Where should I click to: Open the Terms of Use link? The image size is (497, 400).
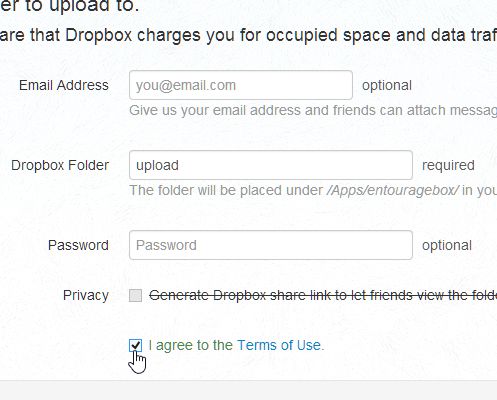tap(280, 345)
